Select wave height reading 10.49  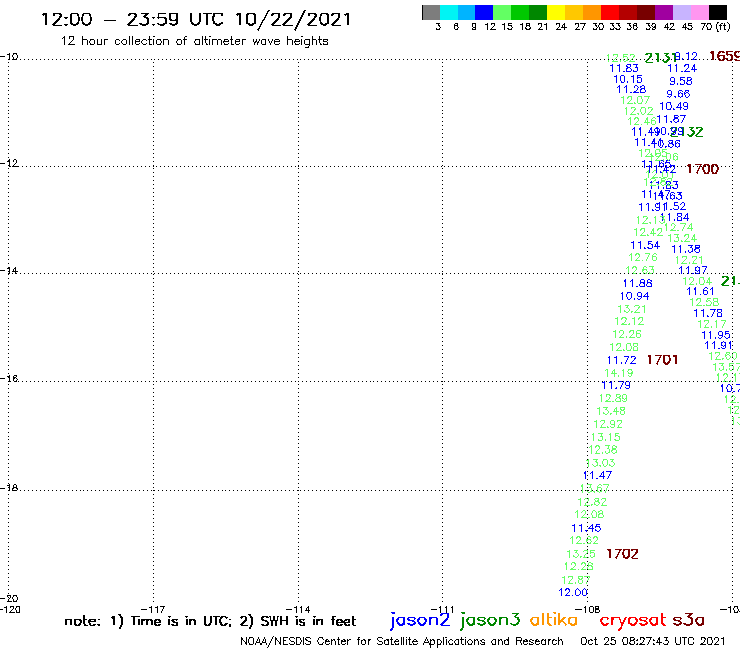point(674,106)
